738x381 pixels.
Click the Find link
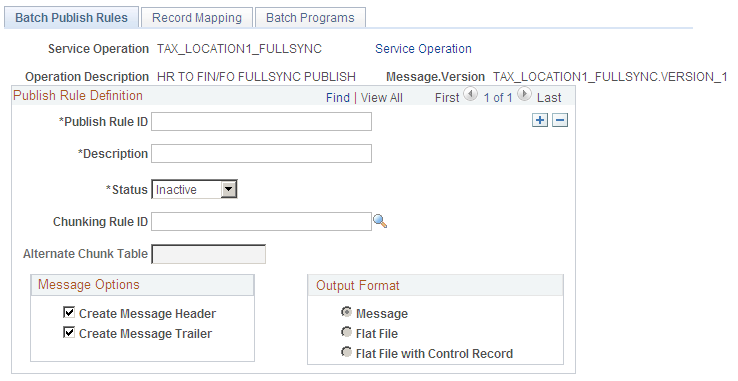[x=338, y=97]
